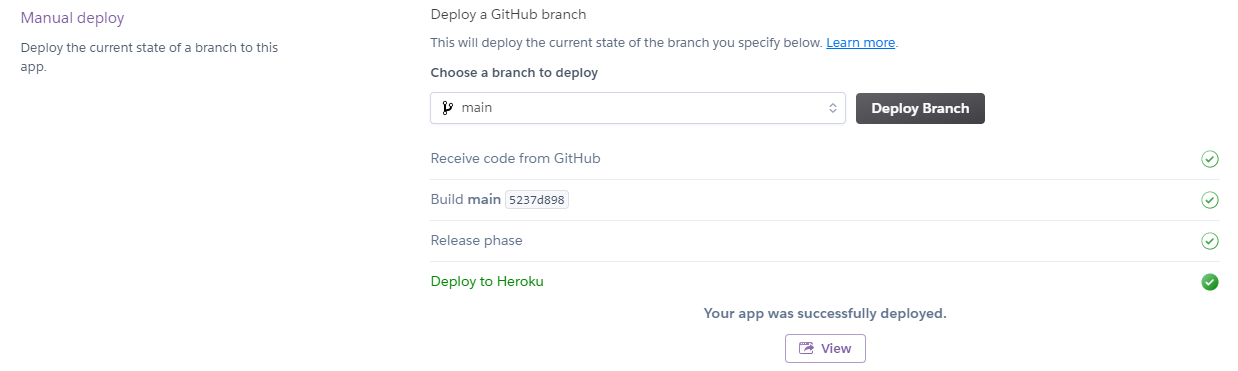Image resolution: width=1238 pixels, height=371 pixels.
Task: Click the Receive code from GitHub step
Action: (515, 158)
